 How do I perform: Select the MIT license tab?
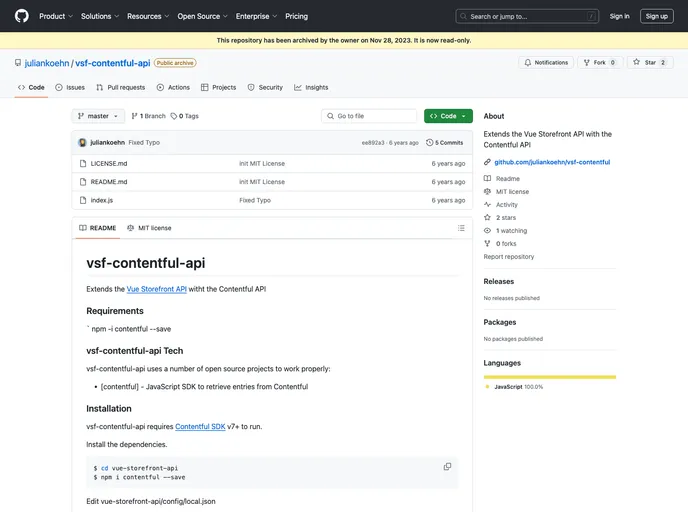click(149, 228)
